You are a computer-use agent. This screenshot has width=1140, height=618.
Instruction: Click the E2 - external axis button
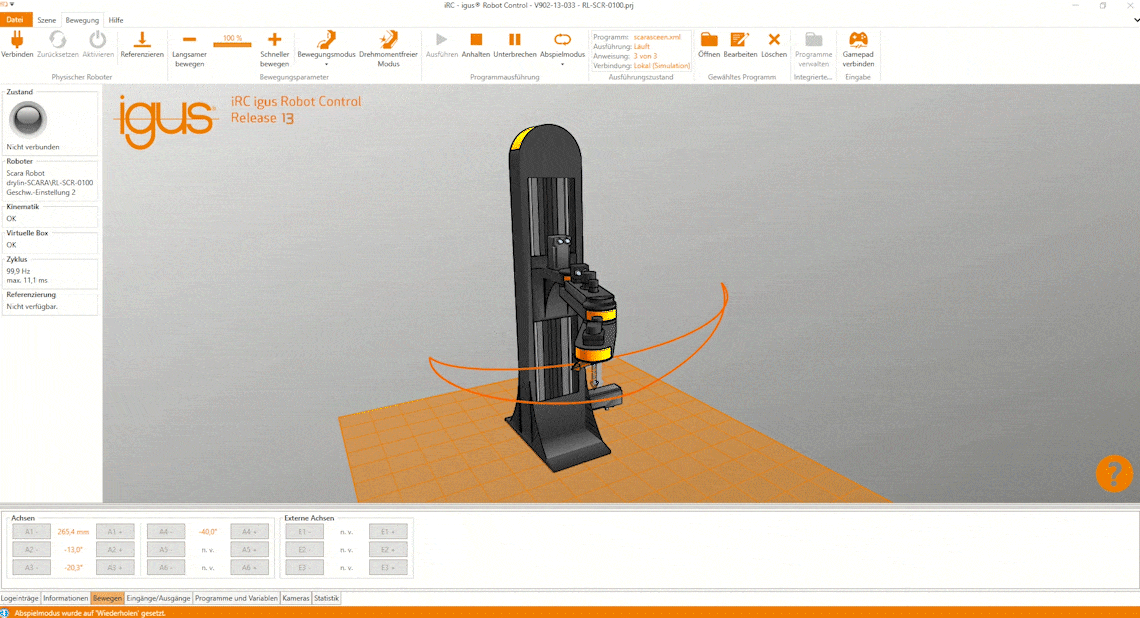305,550
